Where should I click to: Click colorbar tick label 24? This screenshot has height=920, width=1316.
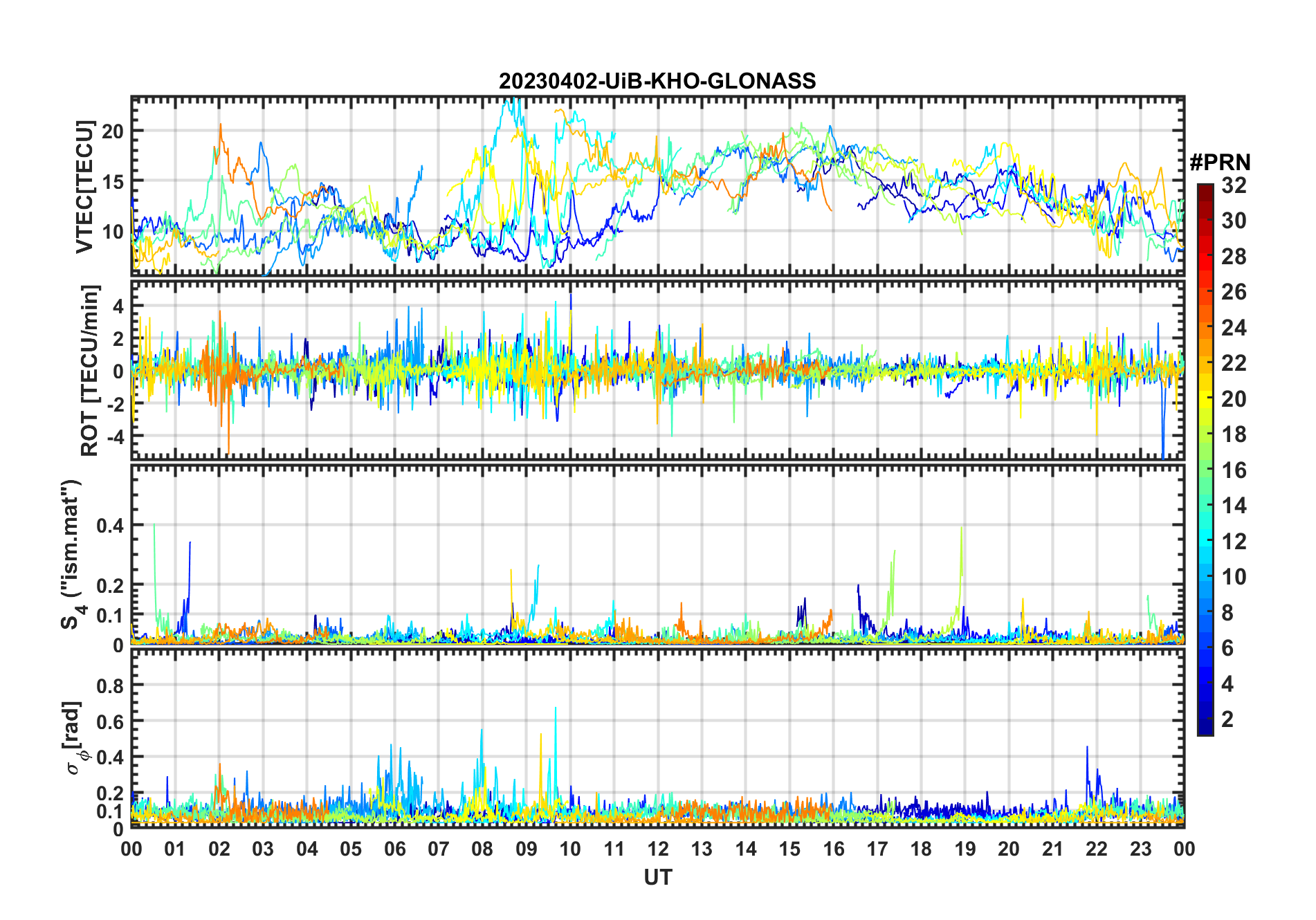click(1234, 328)
